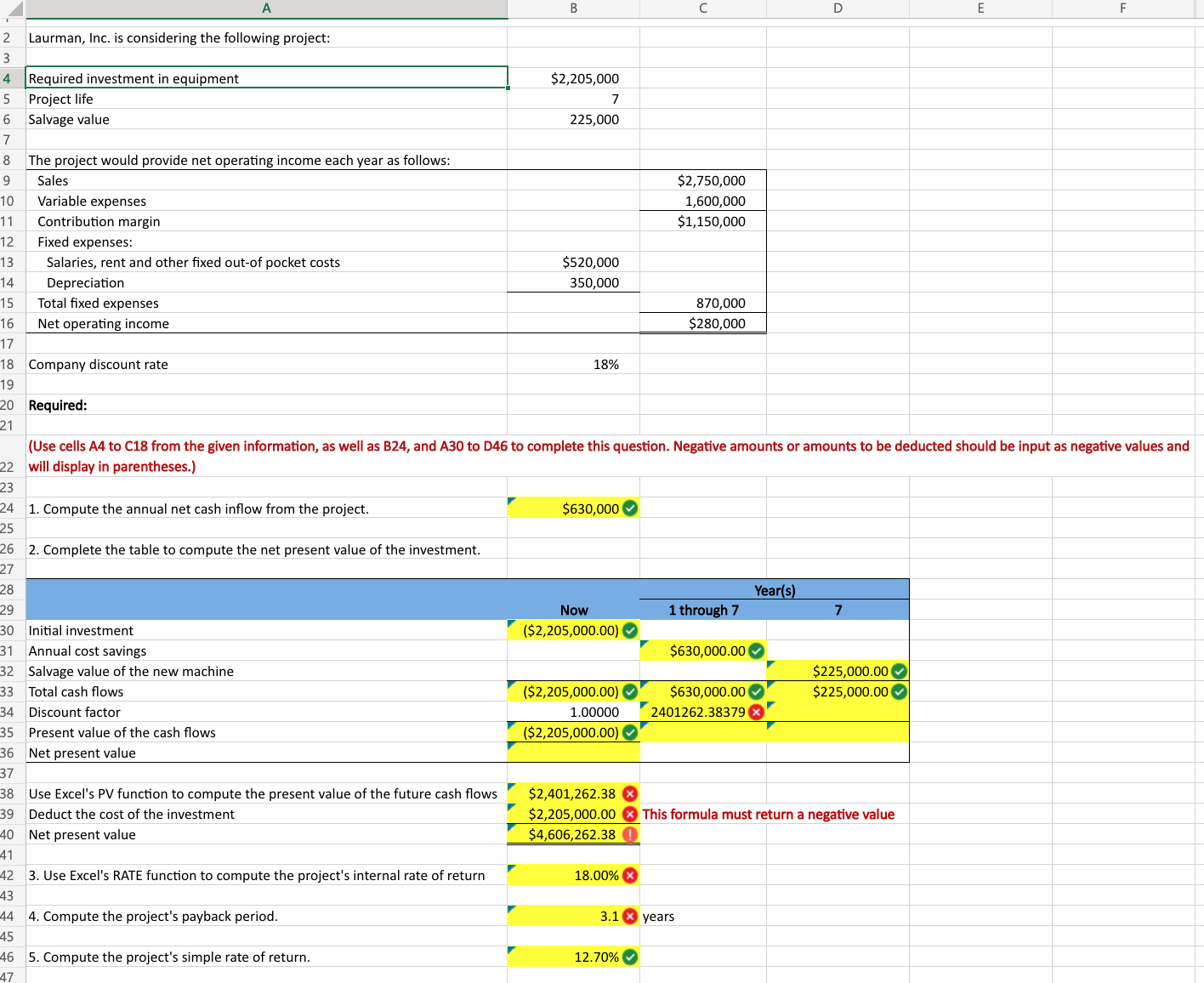1204x983 pixels.
Task: Select row 18 by clicking its row number
Action: [x=9, y=364]
